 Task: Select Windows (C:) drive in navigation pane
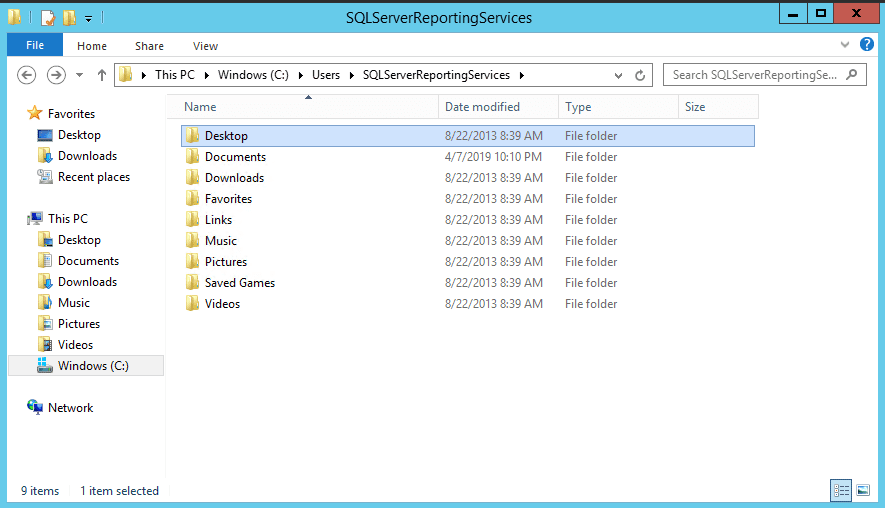coord(86,366)
